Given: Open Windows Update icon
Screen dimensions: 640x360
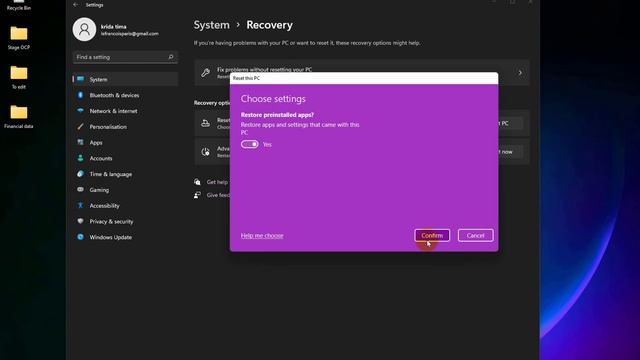Looking at the screenshot, I should 80,237.
